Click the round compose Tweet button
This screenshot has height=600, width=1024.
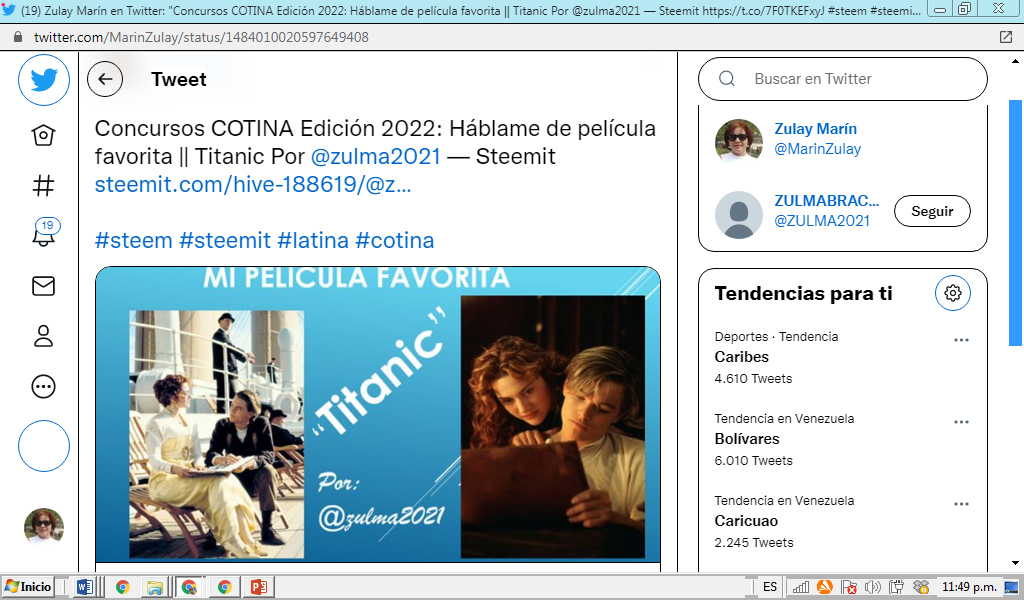[44, 446]
